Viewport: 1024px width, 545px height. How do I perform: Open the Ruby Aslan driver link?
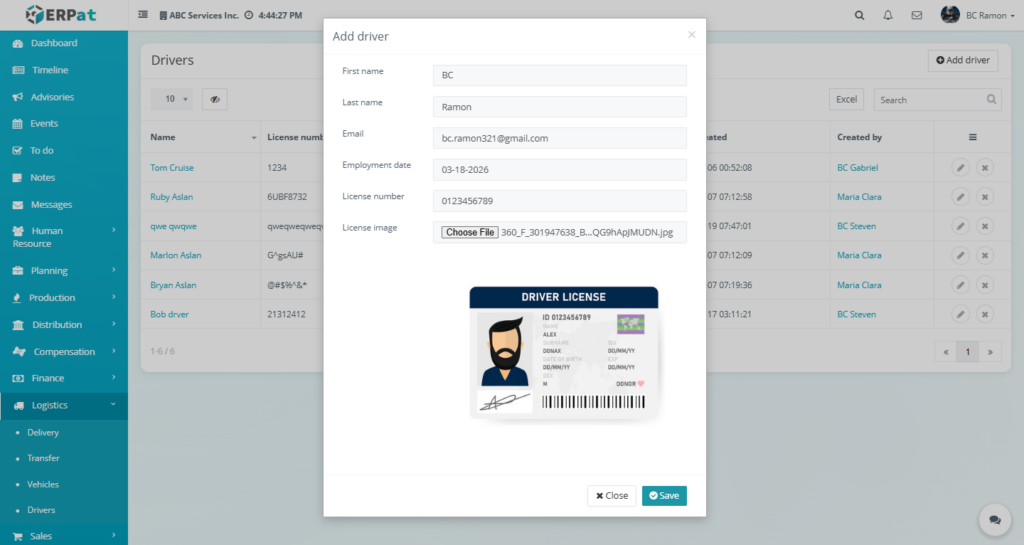[171, 196]
